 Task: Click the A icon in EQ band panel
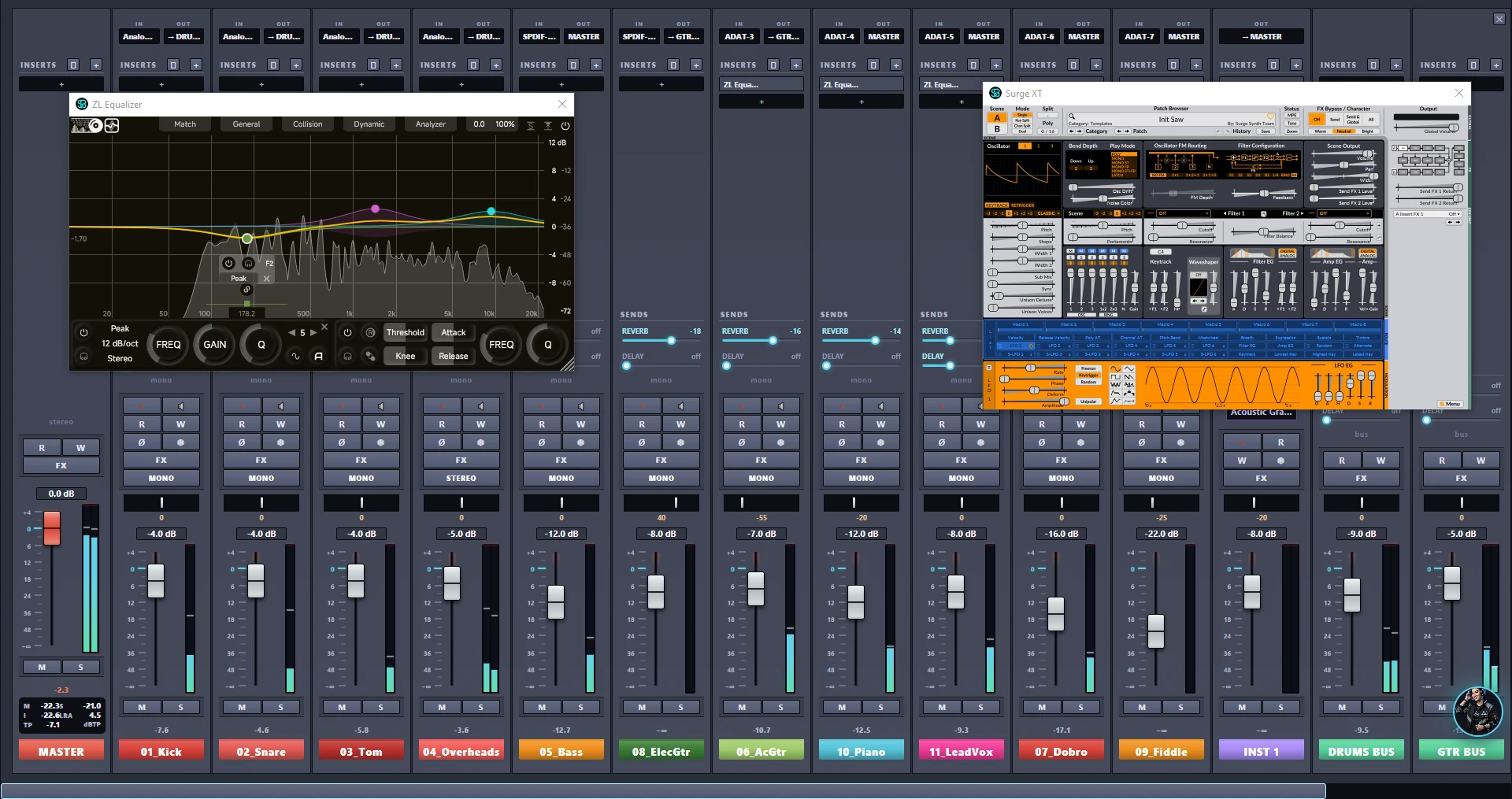tap(319, 356)
